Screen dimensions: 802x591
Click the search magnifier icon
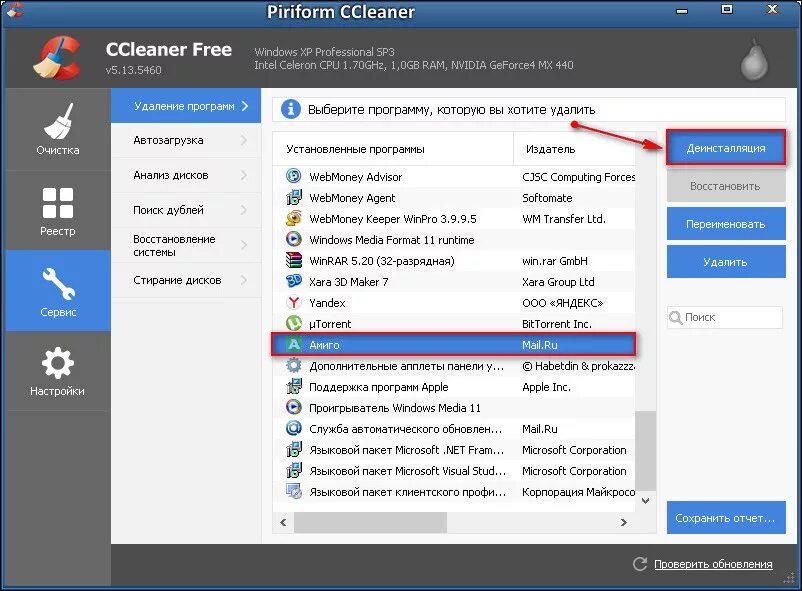[x=676, y=318]
